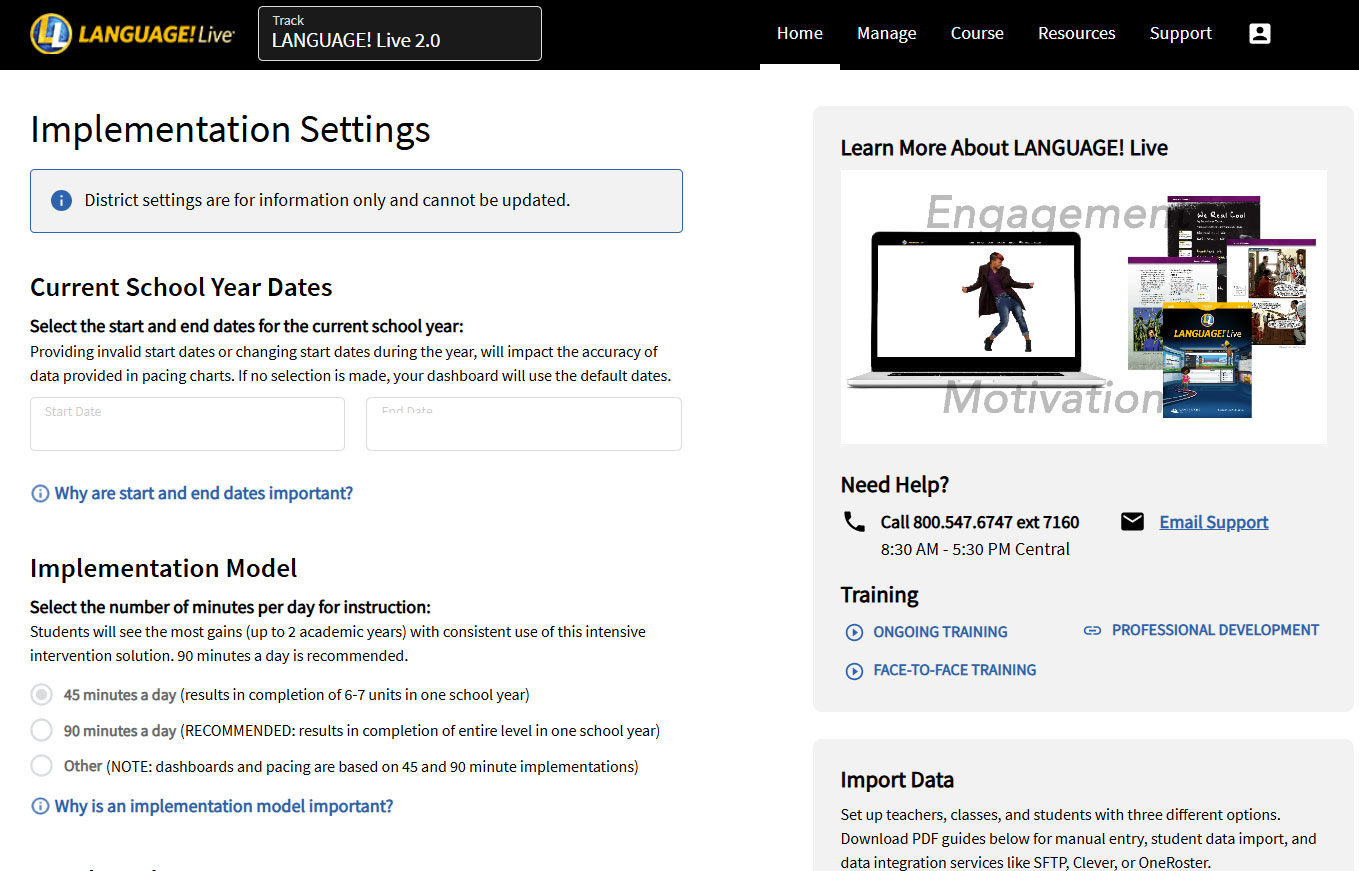Click link icon beside Professional Development

pos(1092,630)
